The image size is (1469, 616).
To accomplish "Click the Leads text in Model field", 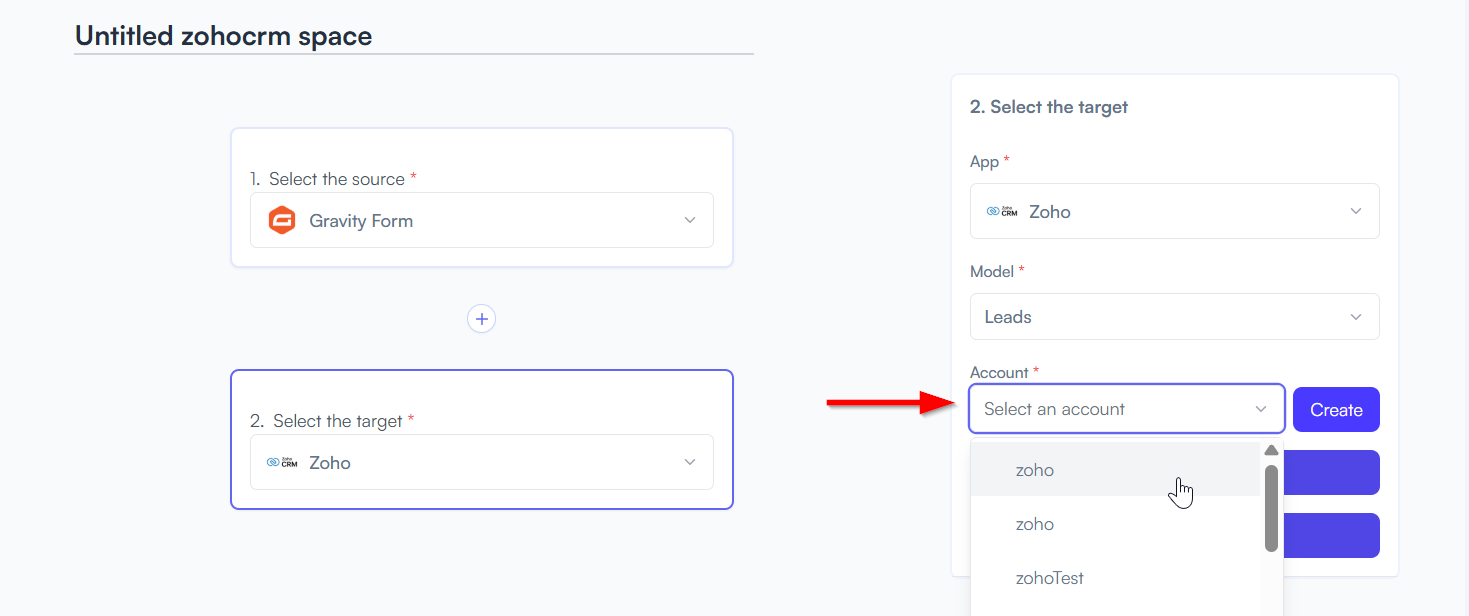I will (x=1008, y=317).
